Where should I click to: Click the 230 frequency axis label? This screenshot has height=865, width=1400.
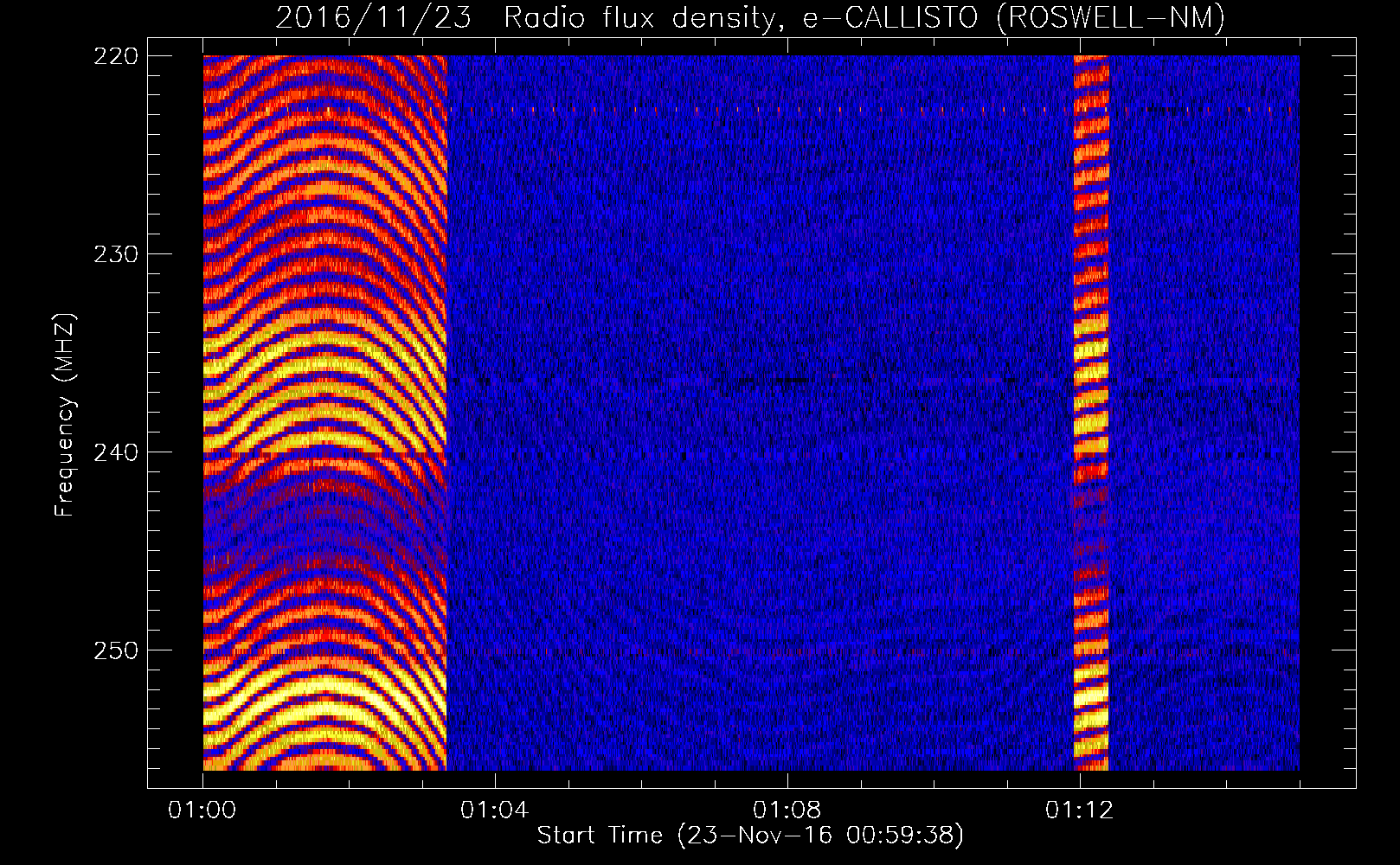click(115, 254)
